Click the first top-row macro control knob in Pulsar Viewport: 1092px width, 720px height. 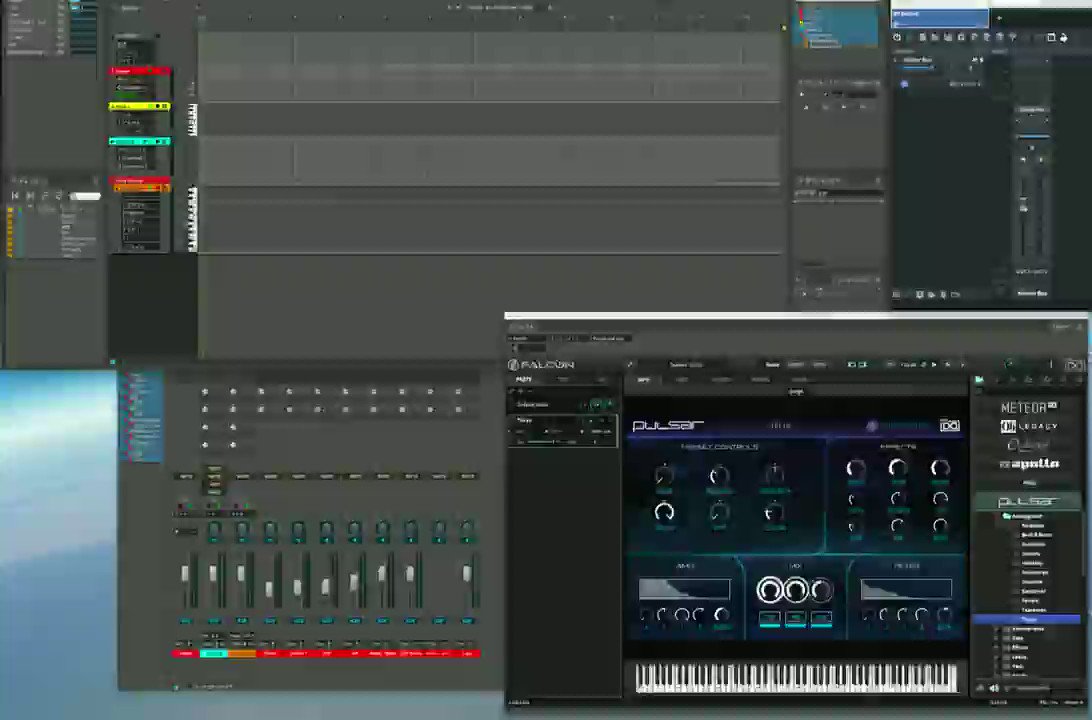[x=664, y=476]
